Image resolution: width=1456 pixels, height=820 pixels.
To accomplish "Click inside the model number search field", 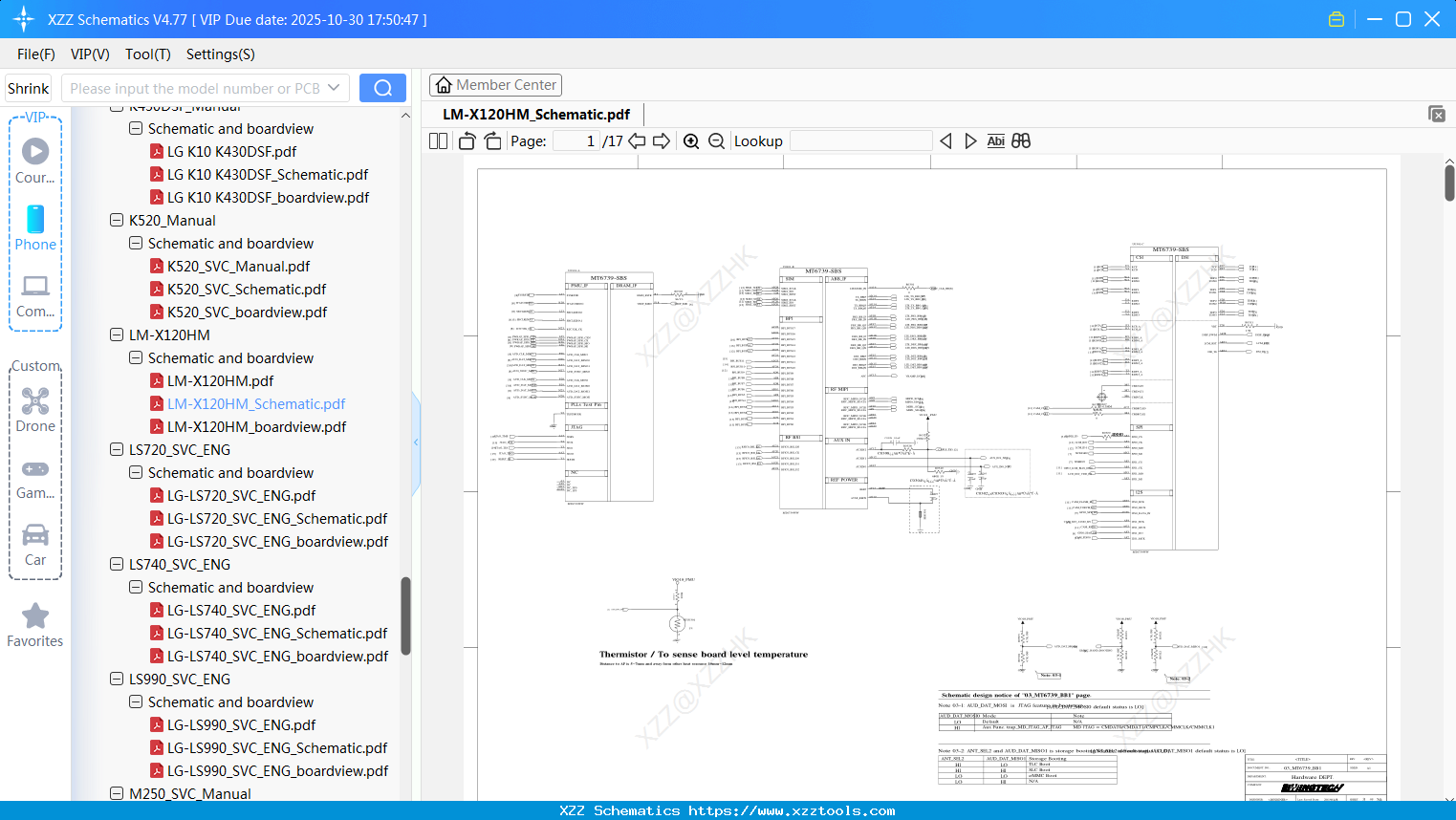I will [196, 87].
